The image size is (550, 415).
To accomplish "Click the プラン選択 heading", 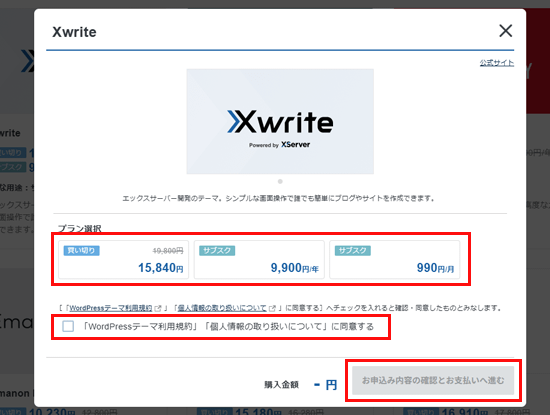I will (x=80, y=228).
